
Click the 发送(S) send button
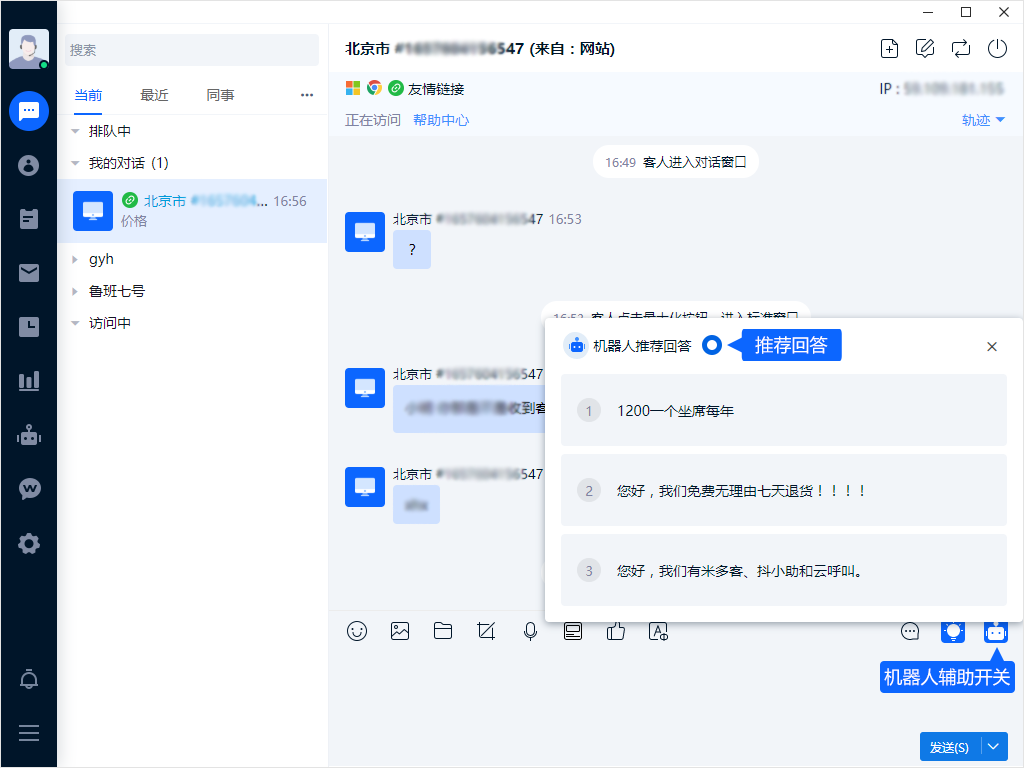pyautogui.click(x=950, y=747)
